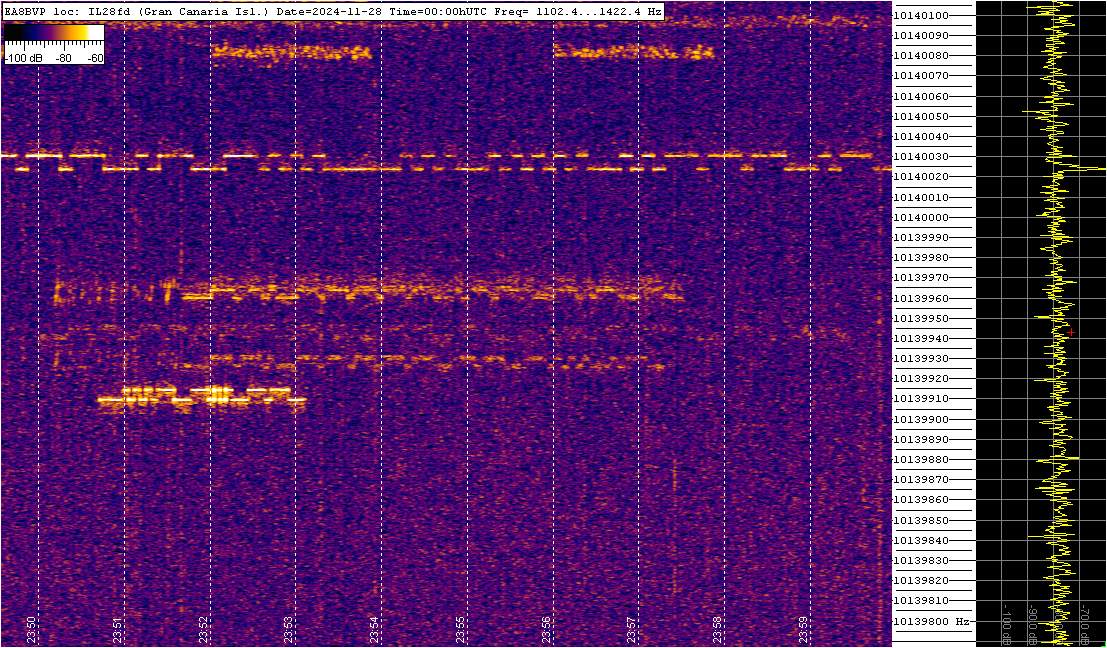The width and height of the screenshot is (1107, 648).
Task: Click the 10139900 frequency label
Action: click(921, 419)
